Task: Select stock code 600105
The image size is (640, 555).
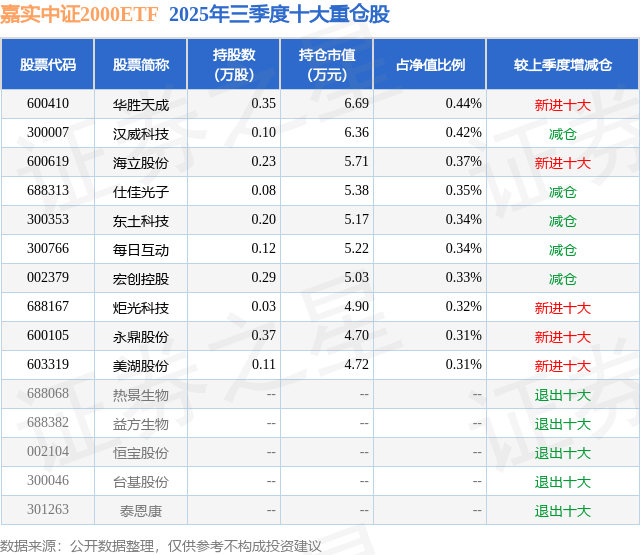Action: point(48,335)
